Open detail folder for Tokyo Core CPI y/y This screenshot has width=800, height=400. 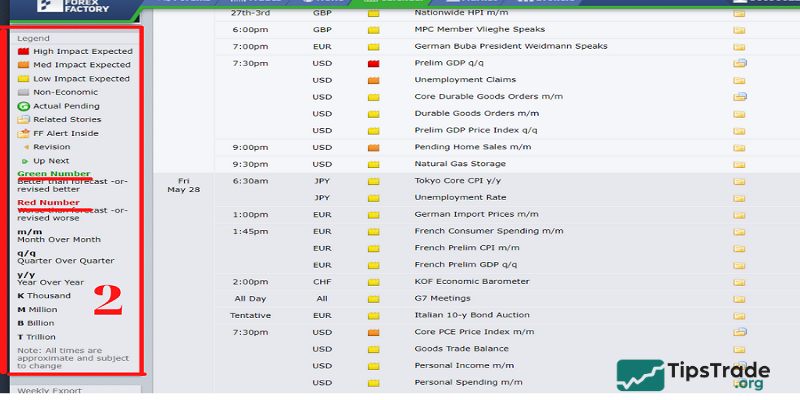(740, 181)
